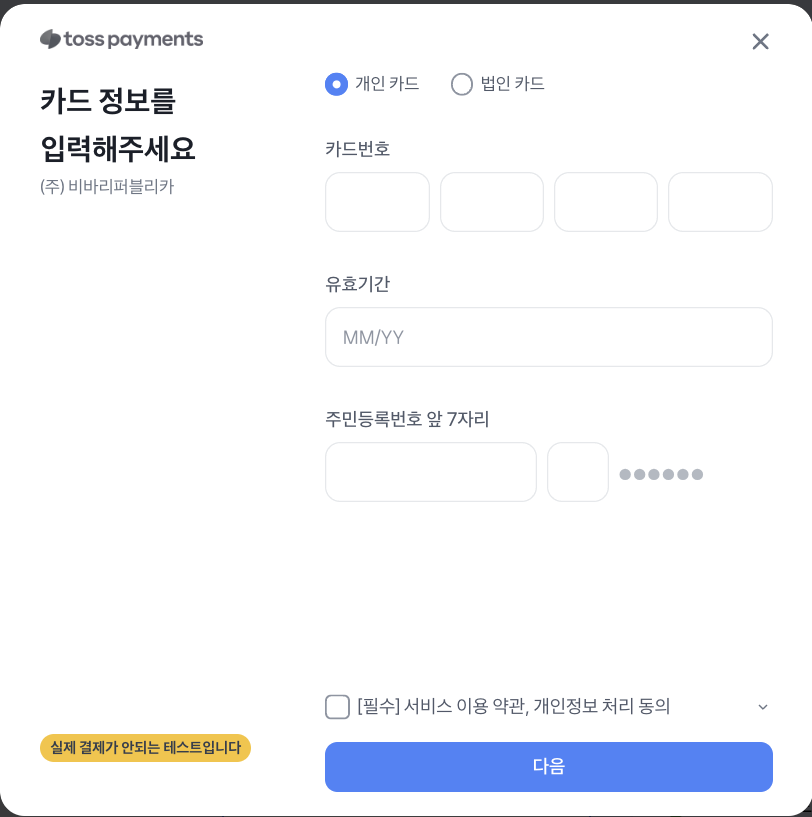Click the MM/YY expiry date field
The width and height of the screenshot is (812, 817).
(x=549, y=337)
